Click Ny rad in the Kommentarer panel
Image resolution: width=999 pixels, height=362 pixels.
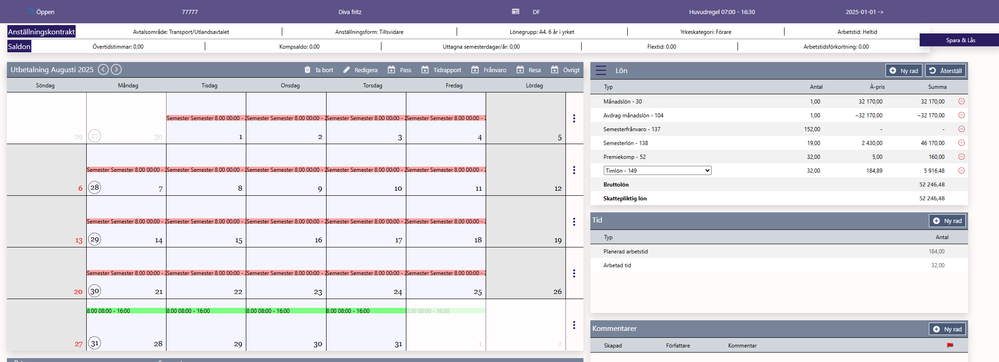point(947,329)
